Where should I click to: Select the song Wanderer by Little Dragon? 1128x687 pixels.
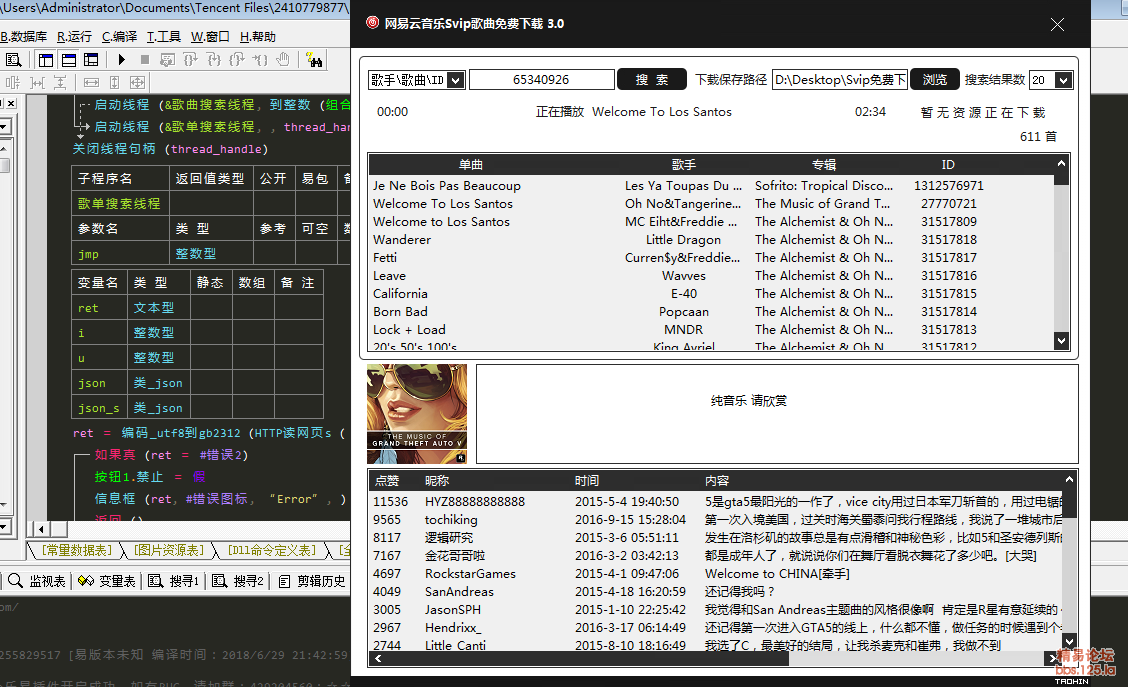tap(402, 240)
